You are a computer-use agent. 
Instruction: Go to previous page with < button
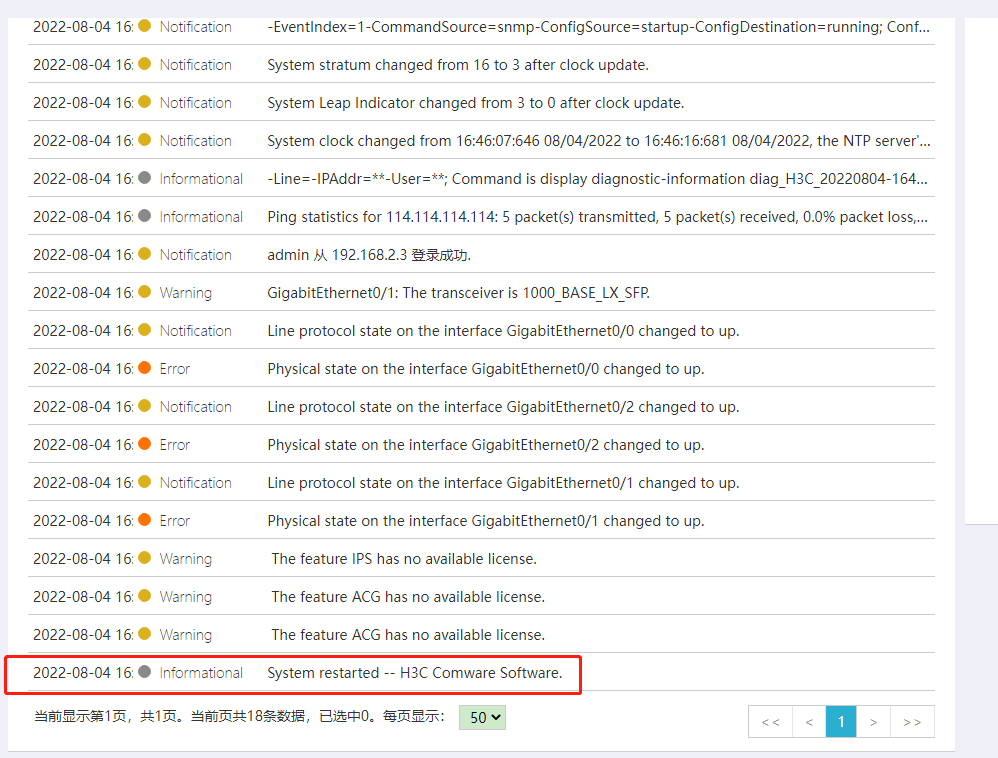pyautogui.click(x=809, y=722)
